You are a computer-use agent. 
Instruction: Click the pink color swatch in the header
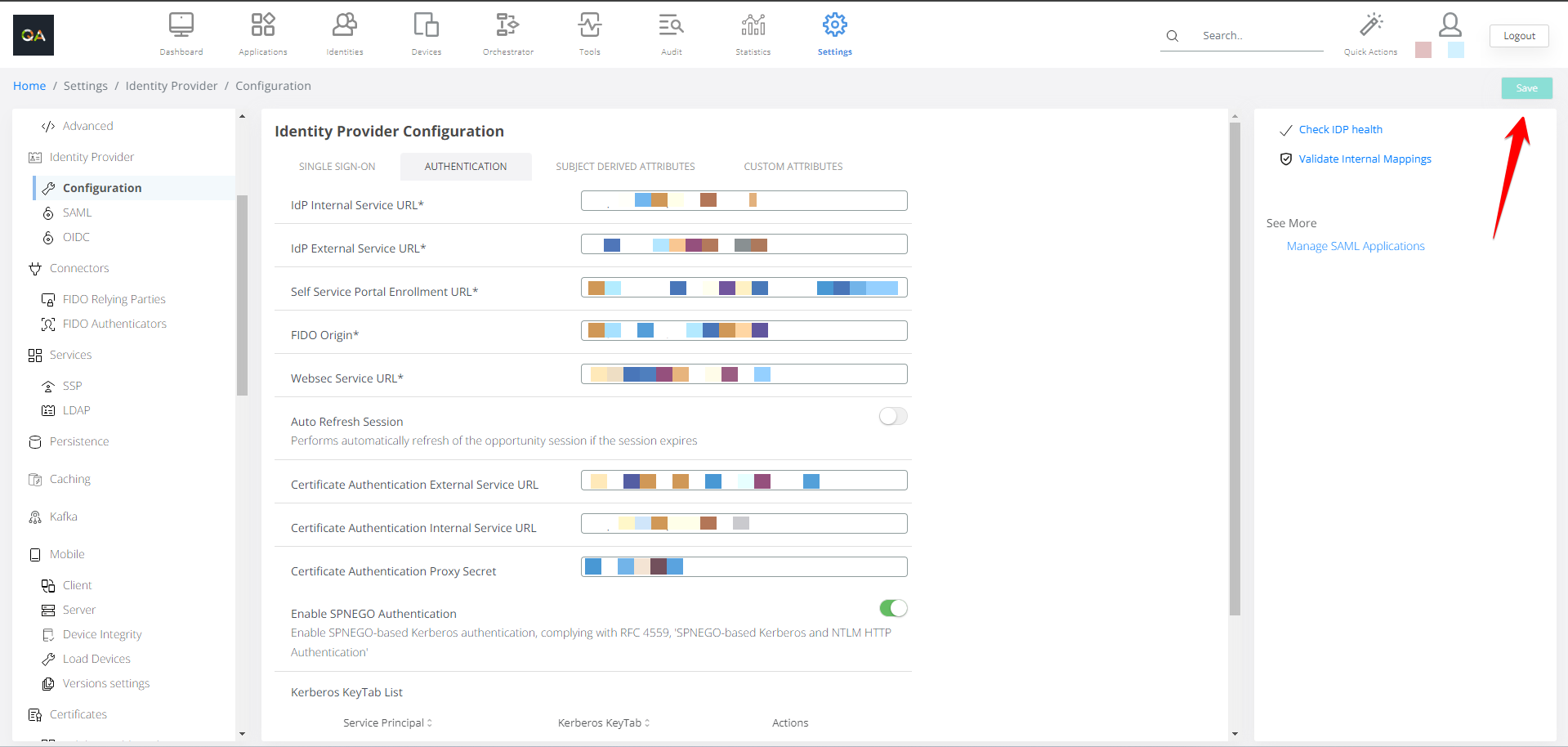pos(1423,50)
